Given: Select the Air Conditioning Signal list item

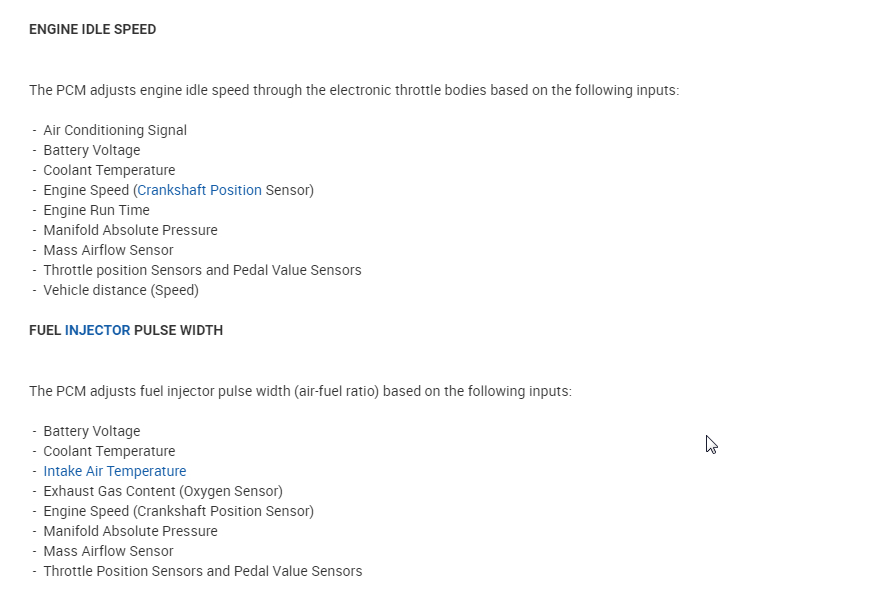Looking at the screenshot, I should (114, 130).
